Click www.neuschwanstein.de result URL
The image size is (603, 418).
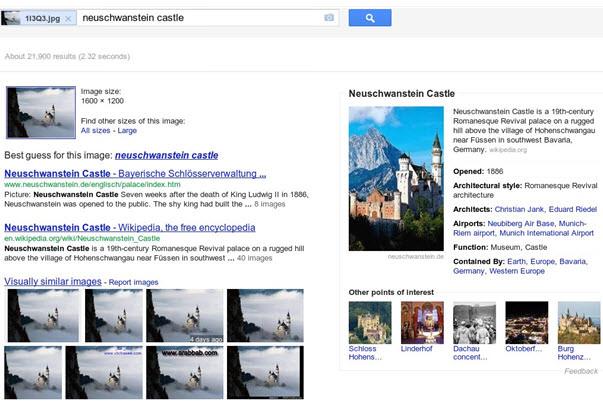(92, 184)
